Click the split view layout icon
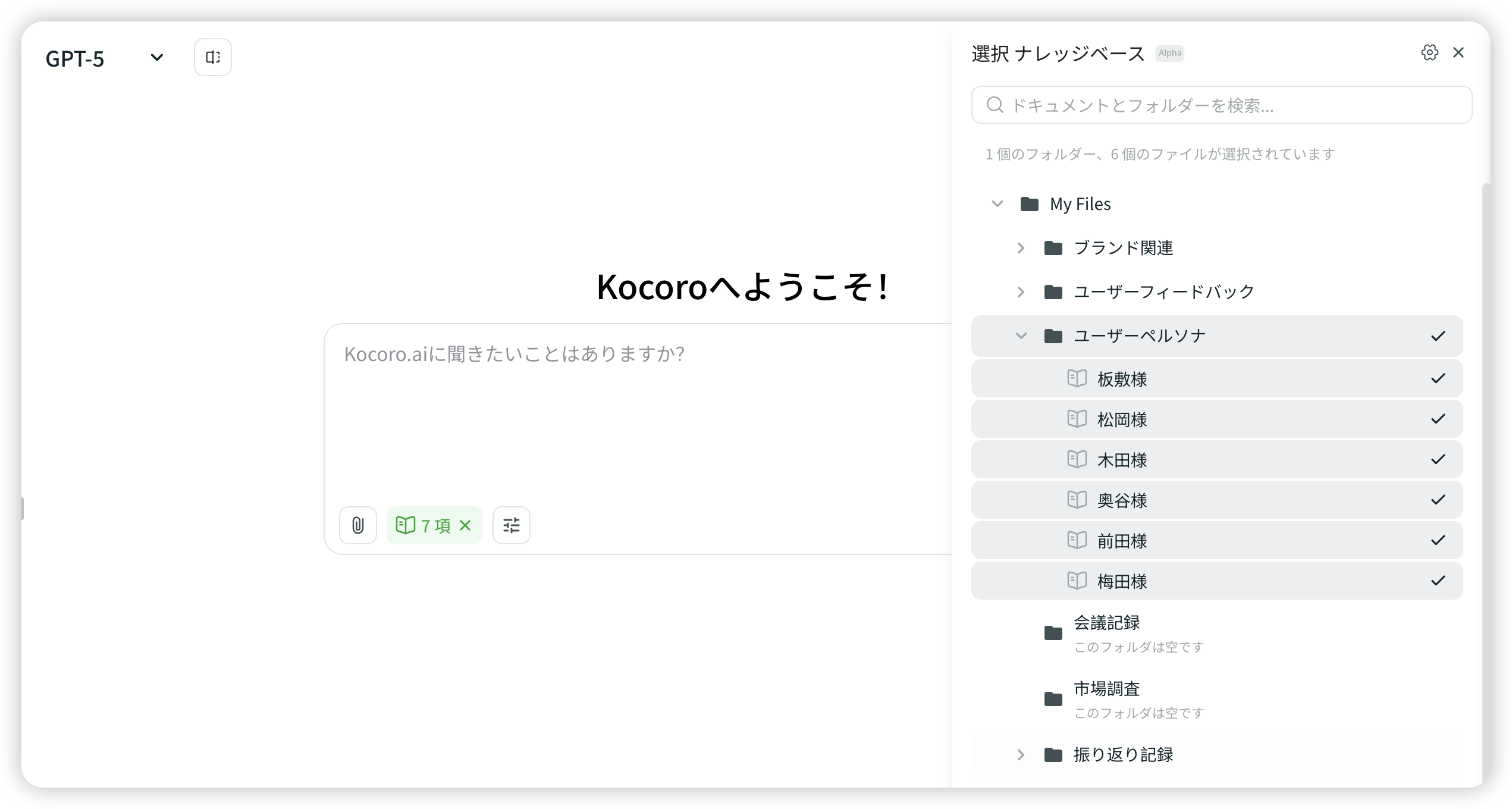The image size is (1512, 809). 212,57
